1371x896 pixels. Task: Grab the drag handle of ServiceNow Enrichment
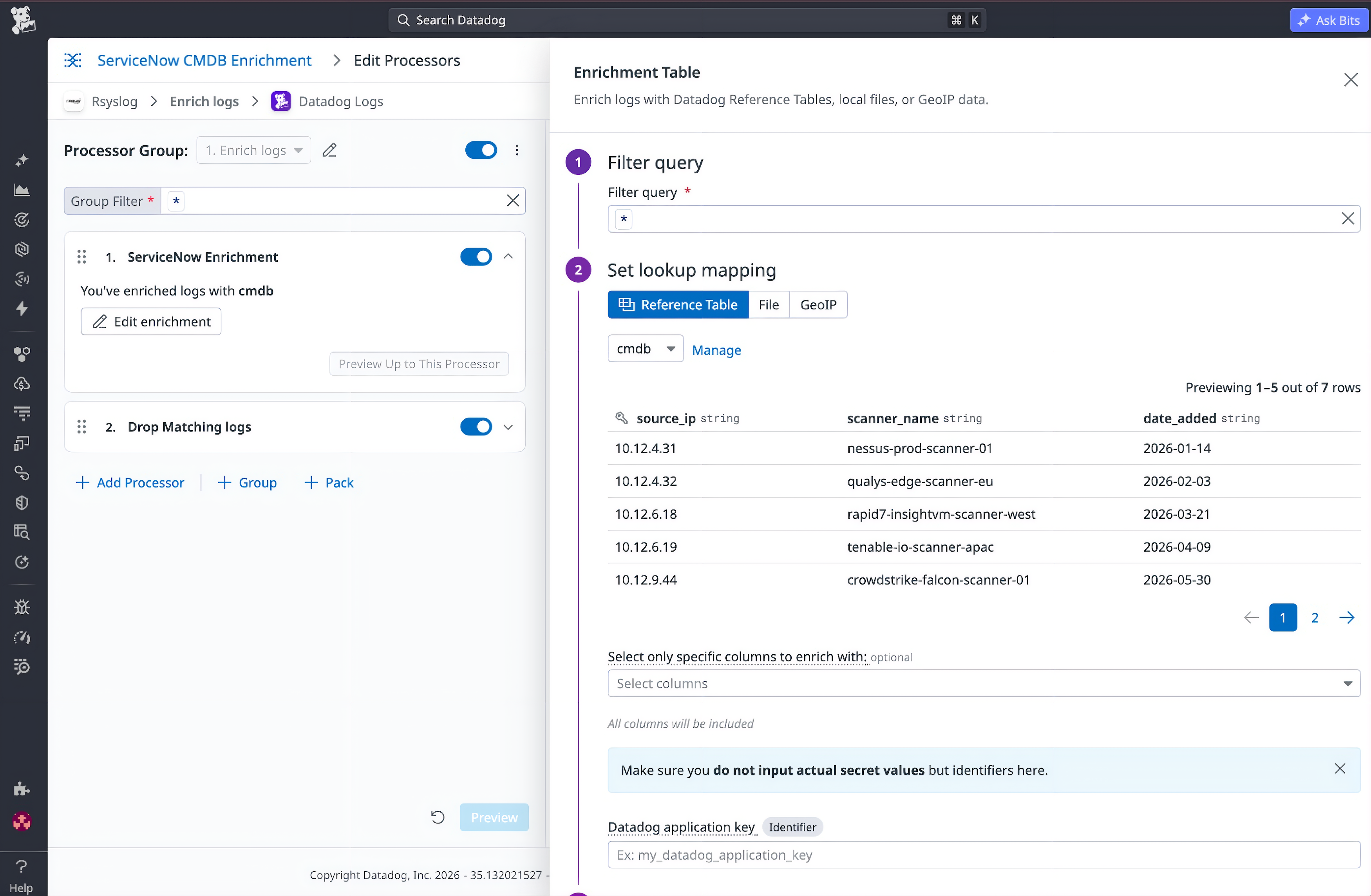(82, 257)
